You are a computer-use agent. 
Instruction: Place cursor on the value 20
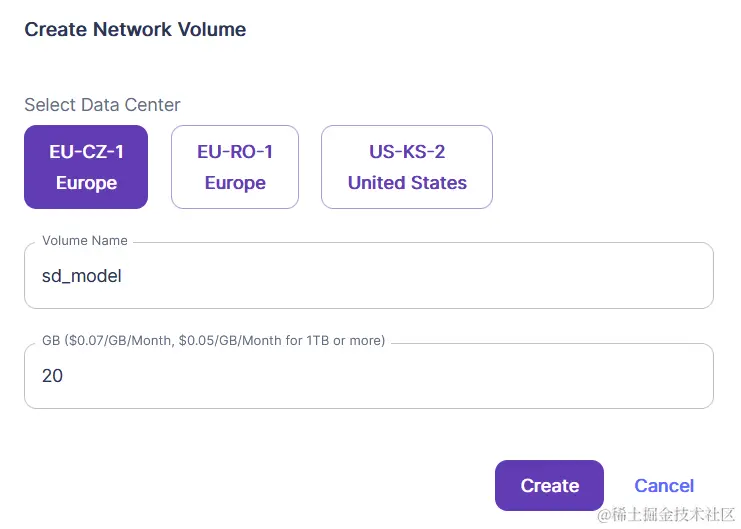(x=52, y=376)
